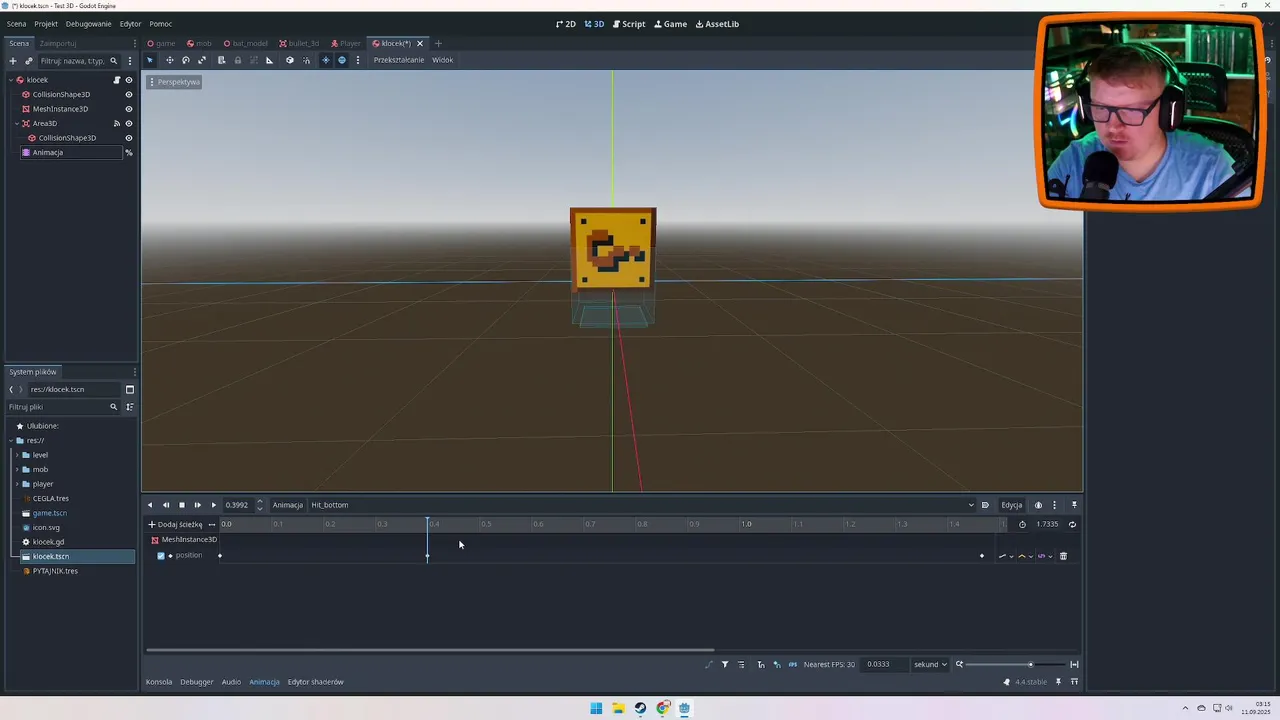Open the Debugowanie menu
1280x720 pixels.
(x=89, y=24)
